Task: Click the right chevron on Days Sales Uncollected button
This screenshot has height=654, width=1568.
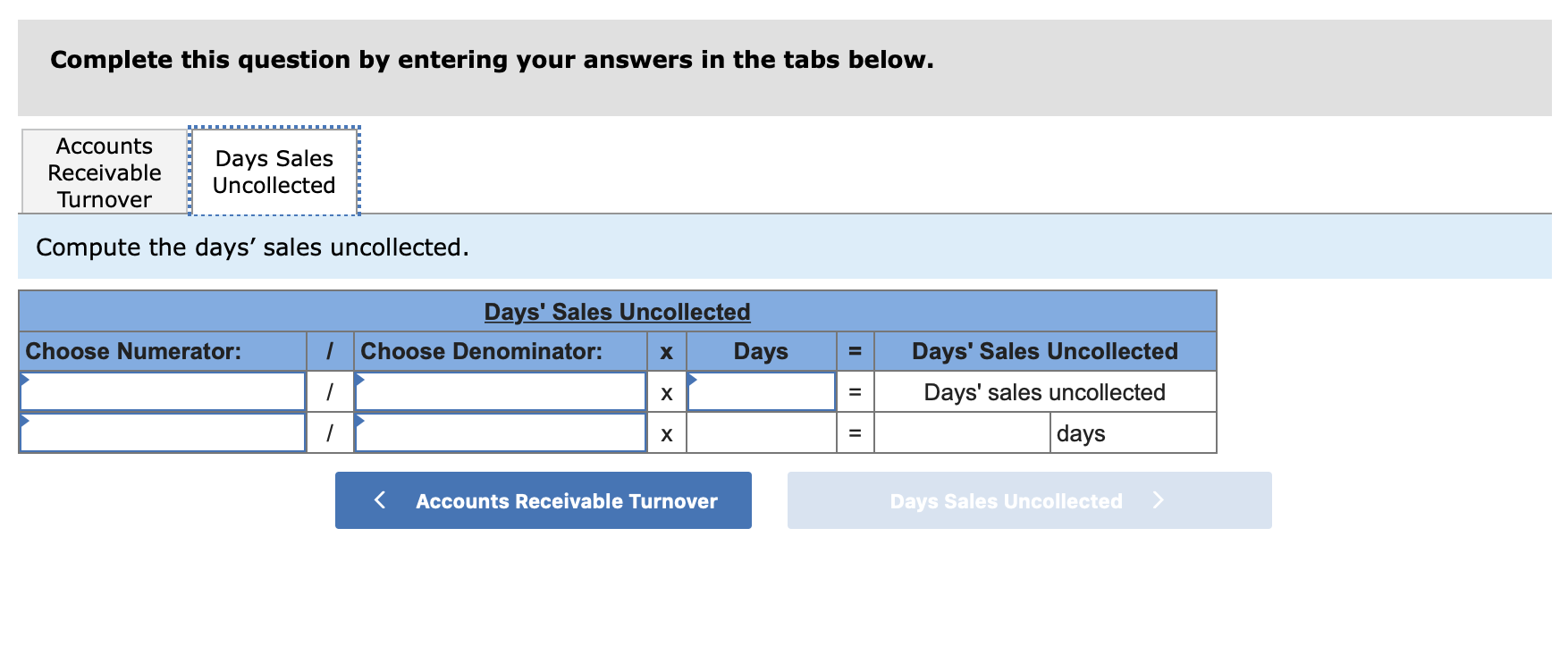Action: pyautogui.click(x=1159, y=500)
